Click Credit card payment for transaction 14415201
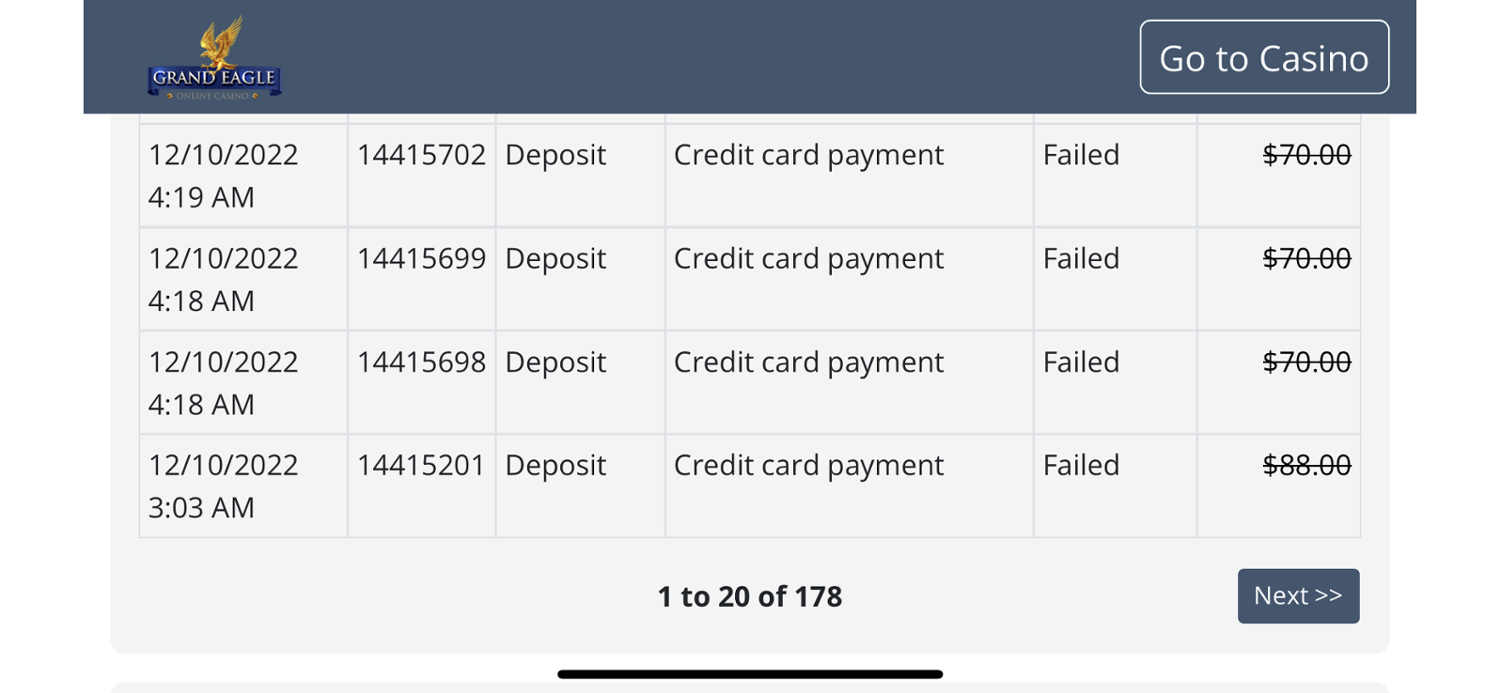 pos(808,465)
